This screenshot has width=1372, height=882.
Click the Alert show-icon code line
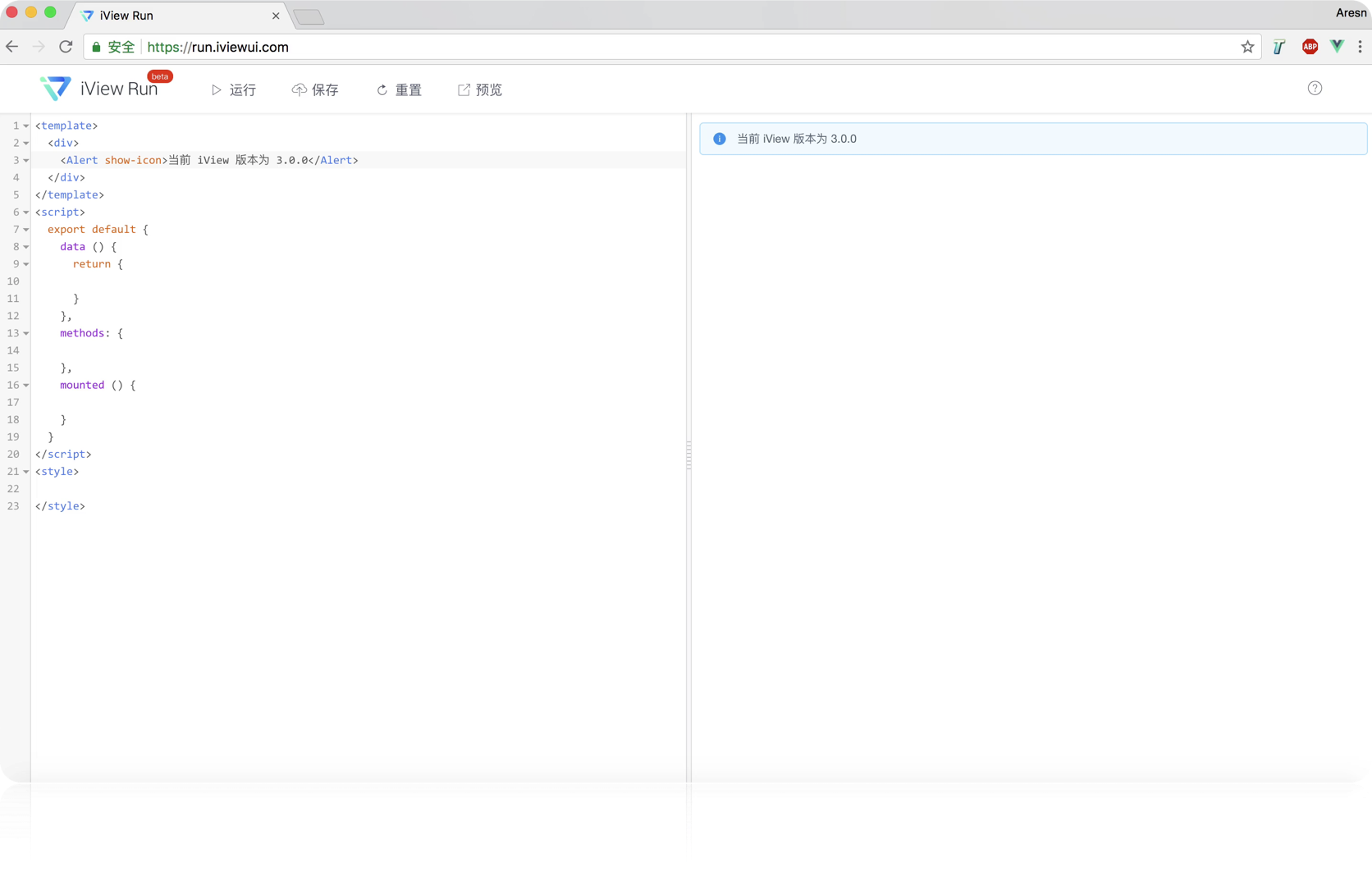pos(209,160)
